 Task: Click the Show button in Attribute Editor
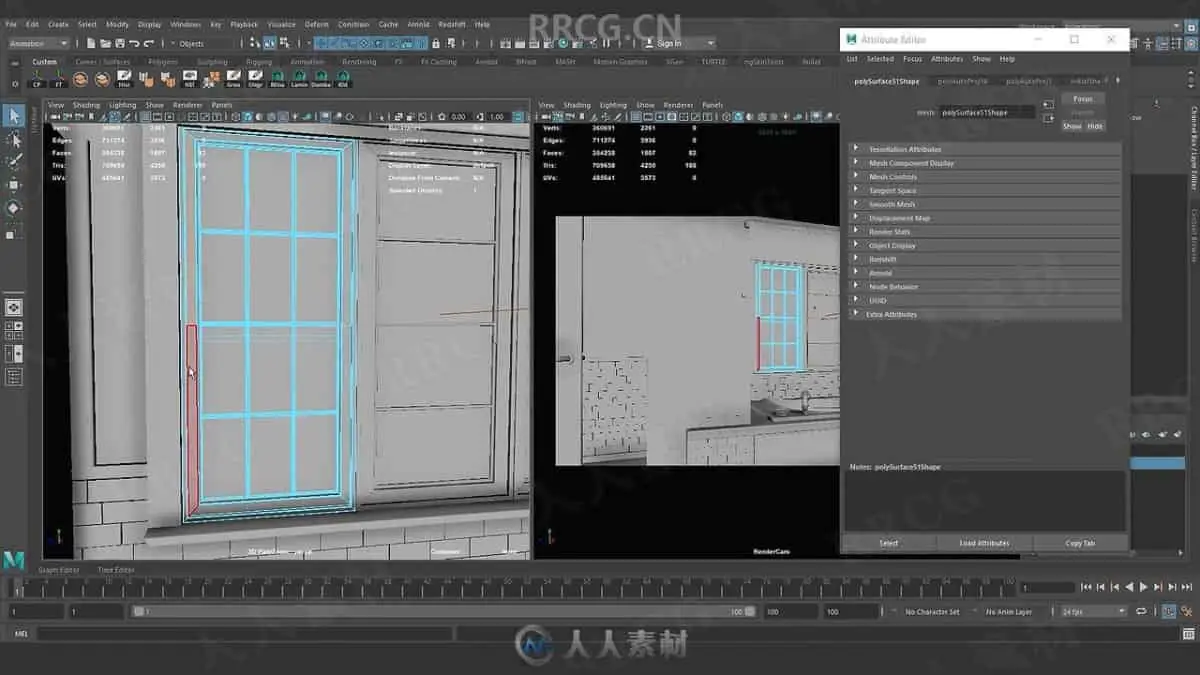(x=1072, y=127)
